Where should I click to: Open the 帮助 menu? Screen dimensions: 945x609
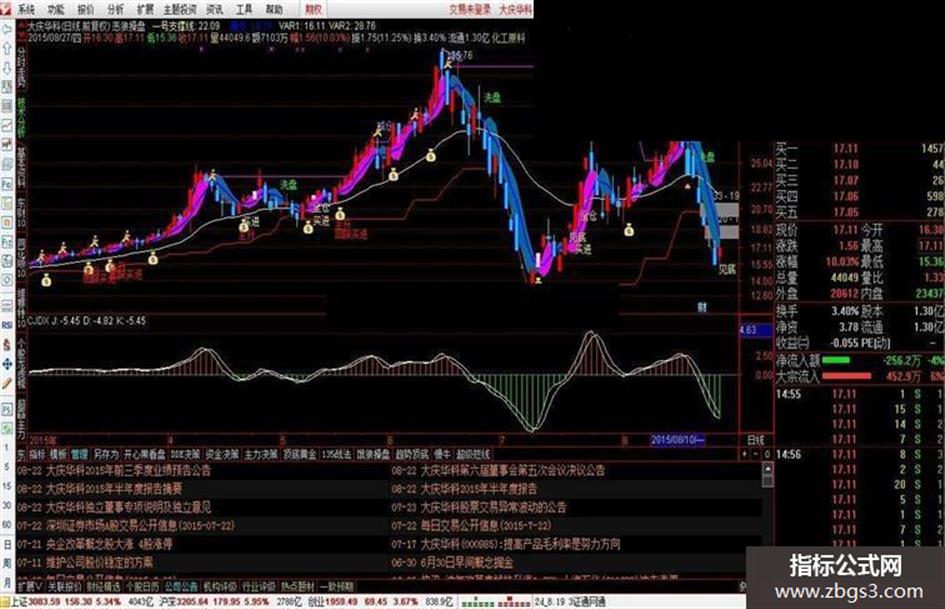274,9
